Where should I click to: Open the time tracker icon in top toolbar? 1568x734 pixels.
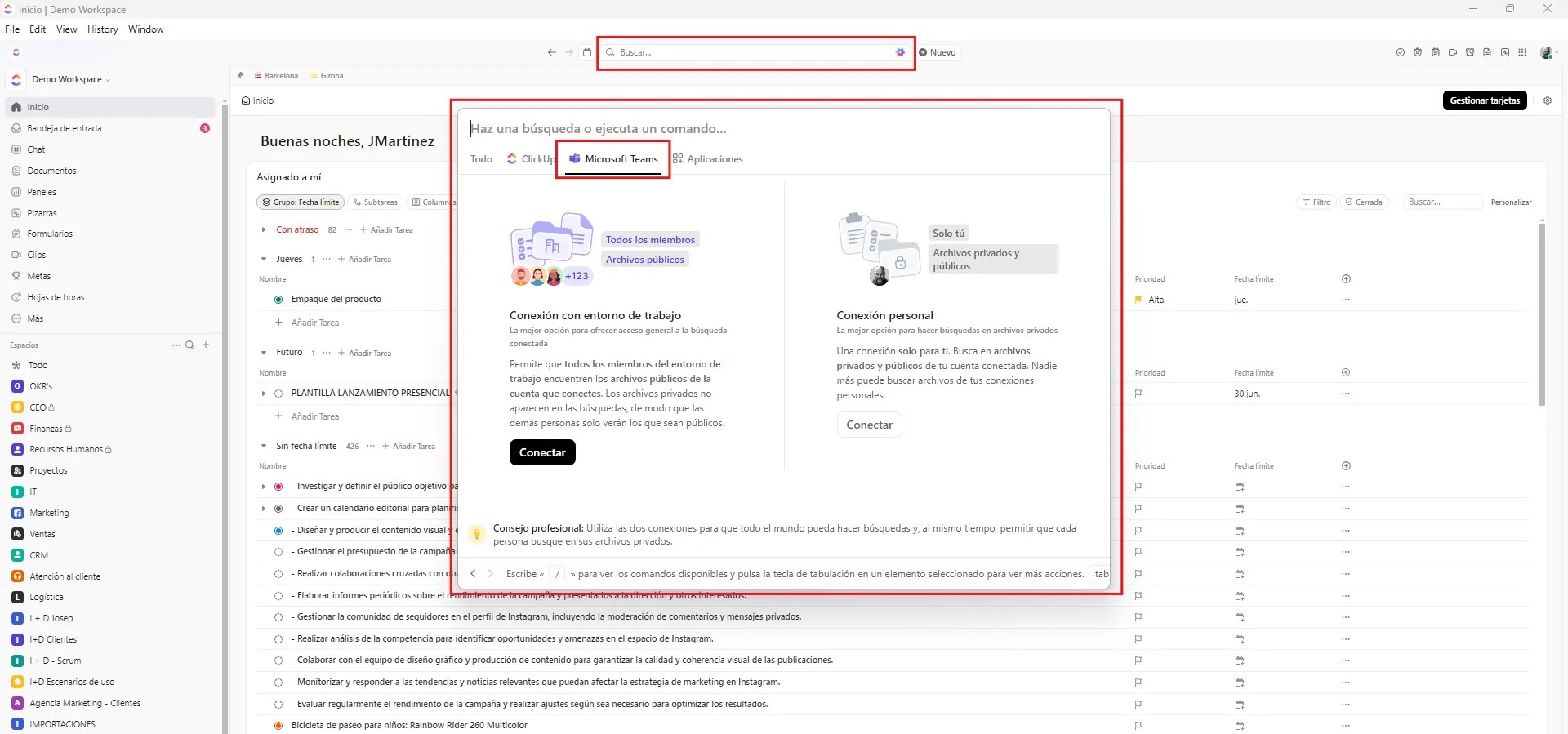pyautogui.click(x=1418, y=52)
